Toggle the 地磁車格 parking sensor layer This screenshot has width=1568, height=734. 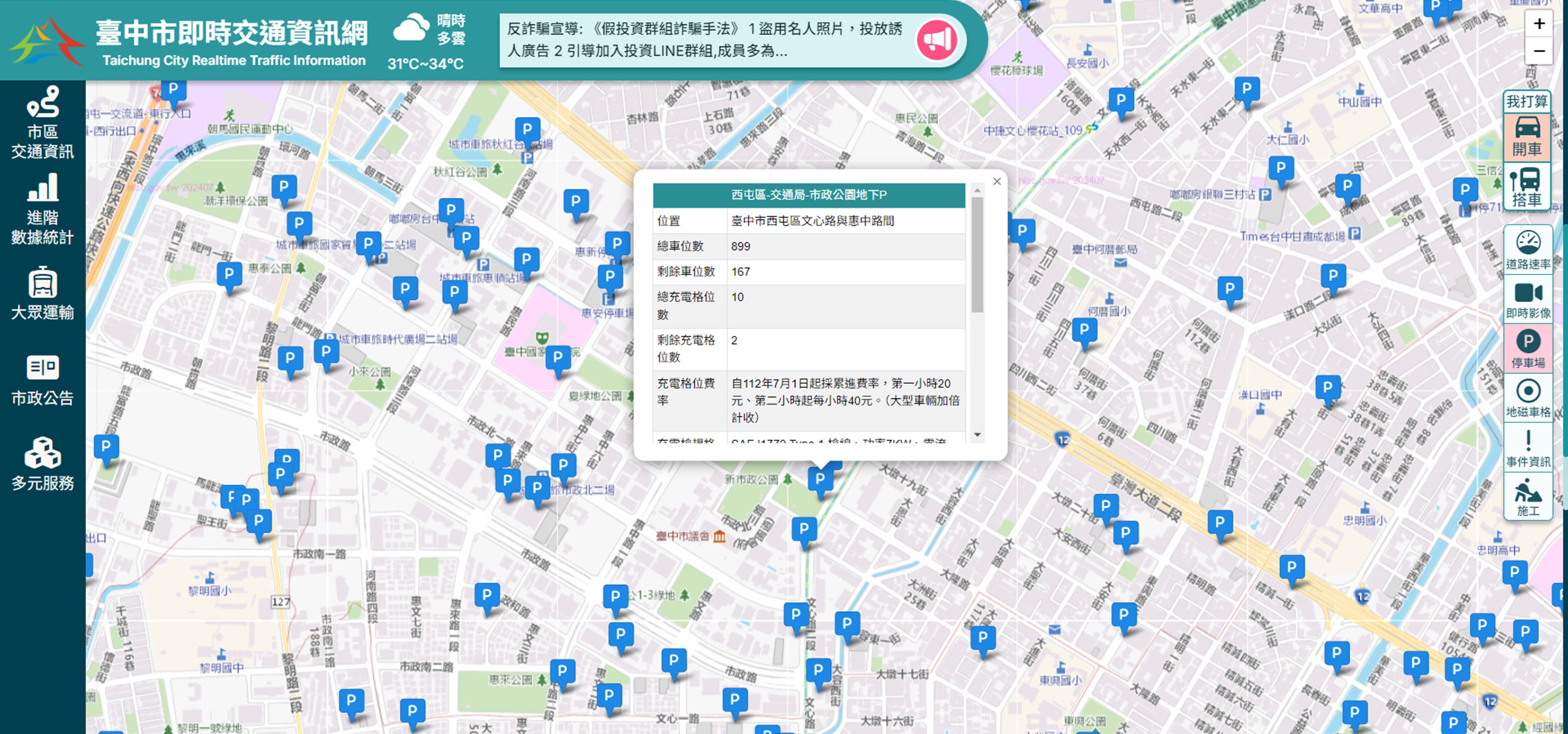pos(1528,398)
